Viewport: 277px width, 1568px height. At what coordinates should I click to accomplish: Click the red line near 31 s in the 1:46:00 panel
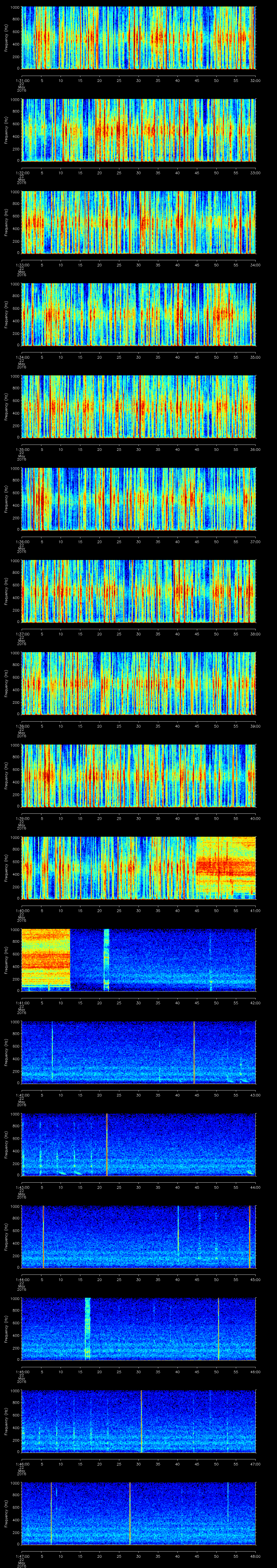pos(141,1421)
